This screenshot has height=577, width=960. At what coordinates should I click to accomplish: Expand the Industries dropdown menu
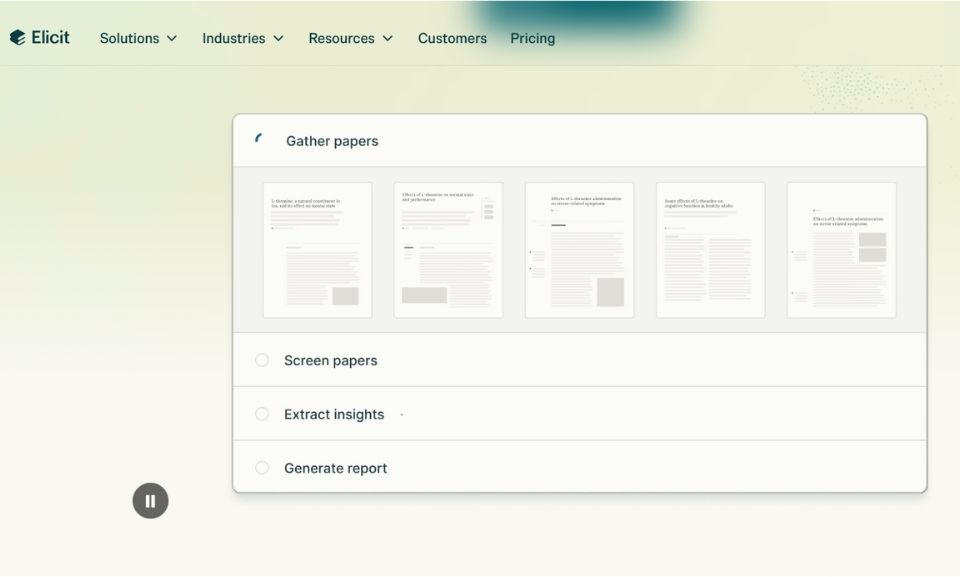pyautogui.click(x=243, y=38)
